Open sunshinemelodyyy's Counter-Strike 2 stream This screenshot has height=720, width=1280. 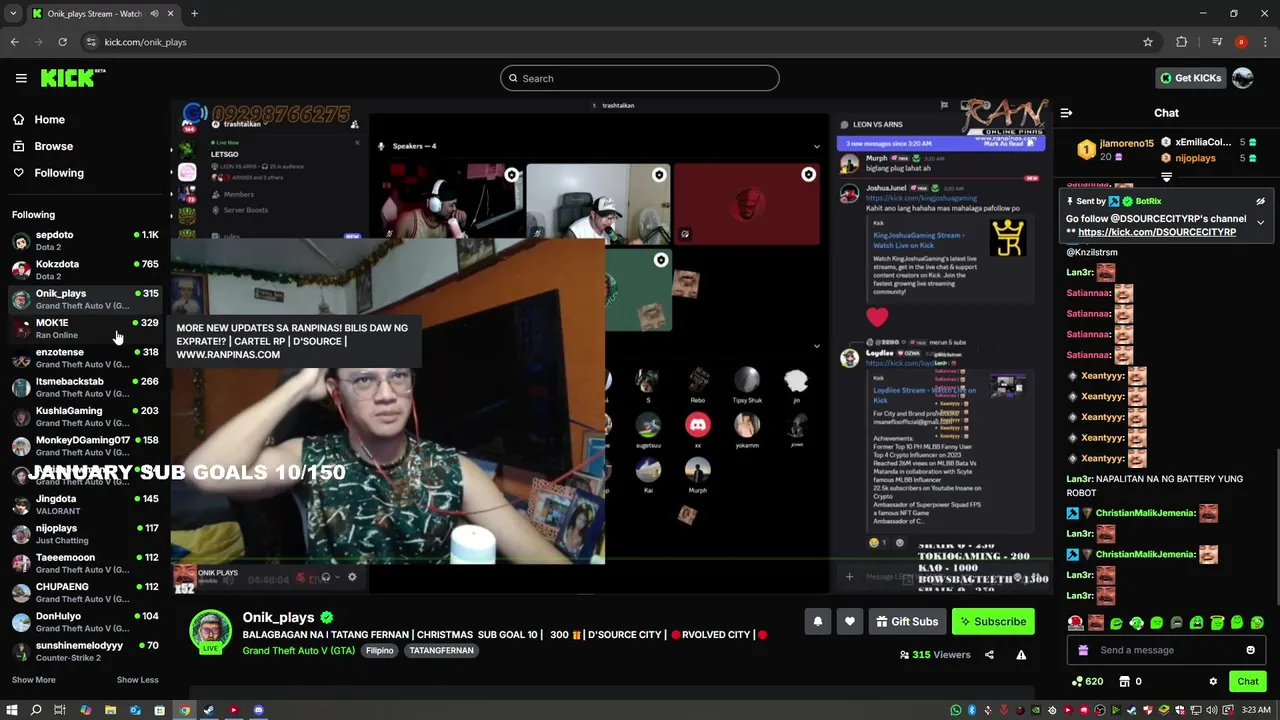(85, 651)
